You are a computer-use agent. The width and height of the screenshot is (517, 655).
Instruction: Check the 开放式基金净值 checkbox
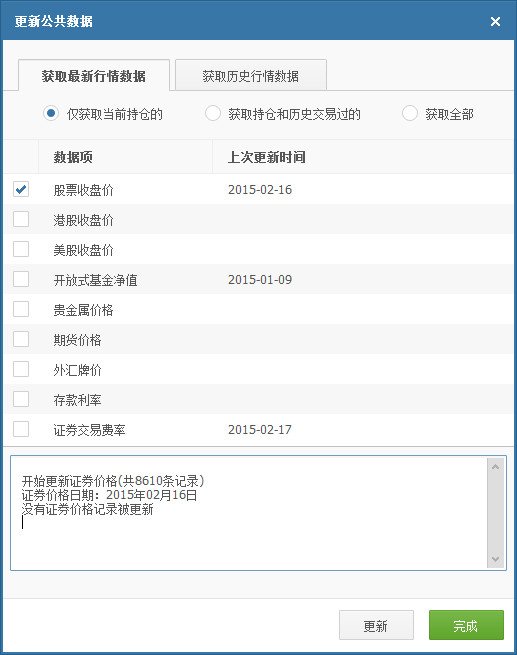tap(21, 279)
